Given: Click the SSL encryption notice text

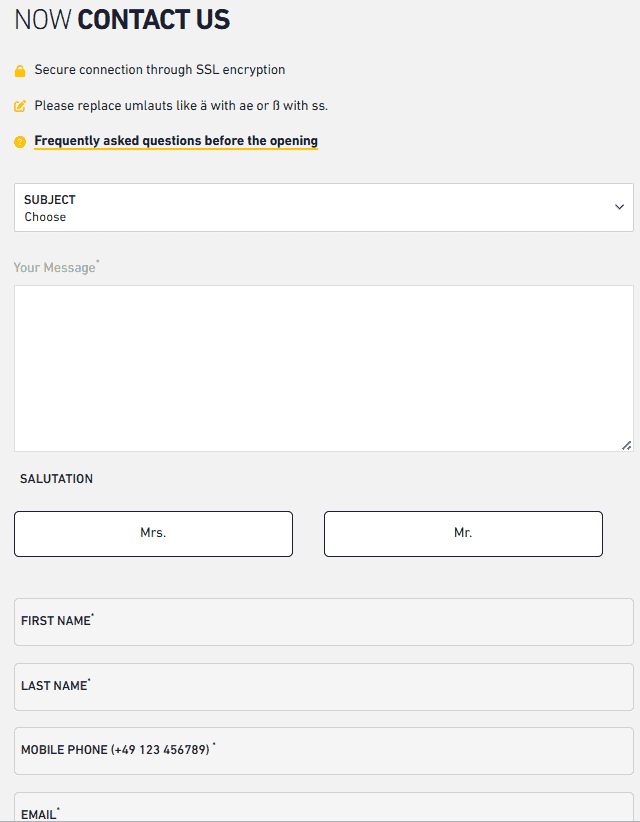Looking at the screenshot, I should point(160,70).
